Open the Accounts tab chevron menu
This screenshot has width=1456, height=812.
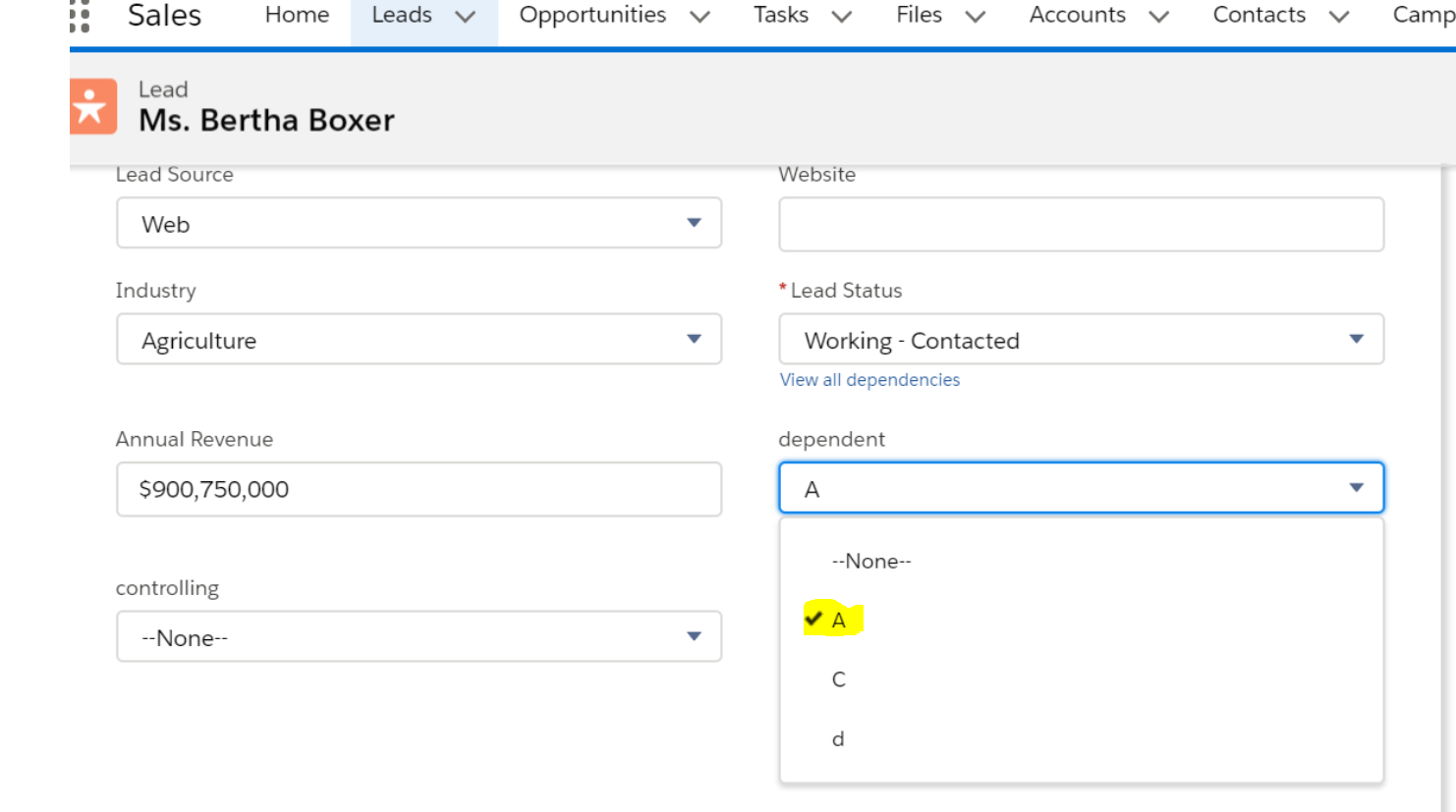click(x=1159, y=17)
